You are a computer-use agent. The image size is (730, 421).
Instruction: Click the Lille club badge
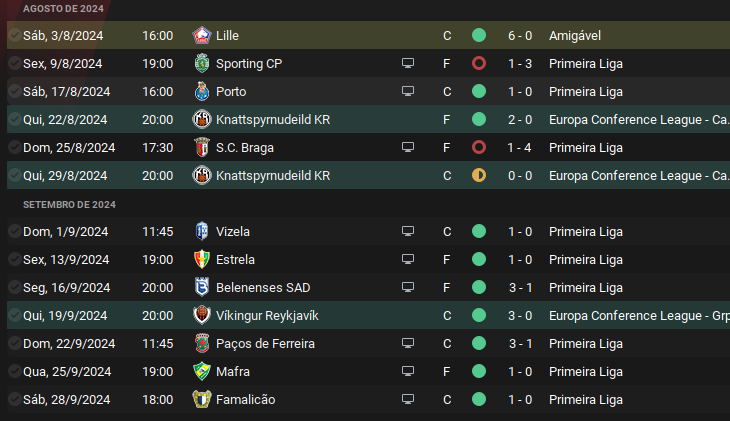coord(202,35)
